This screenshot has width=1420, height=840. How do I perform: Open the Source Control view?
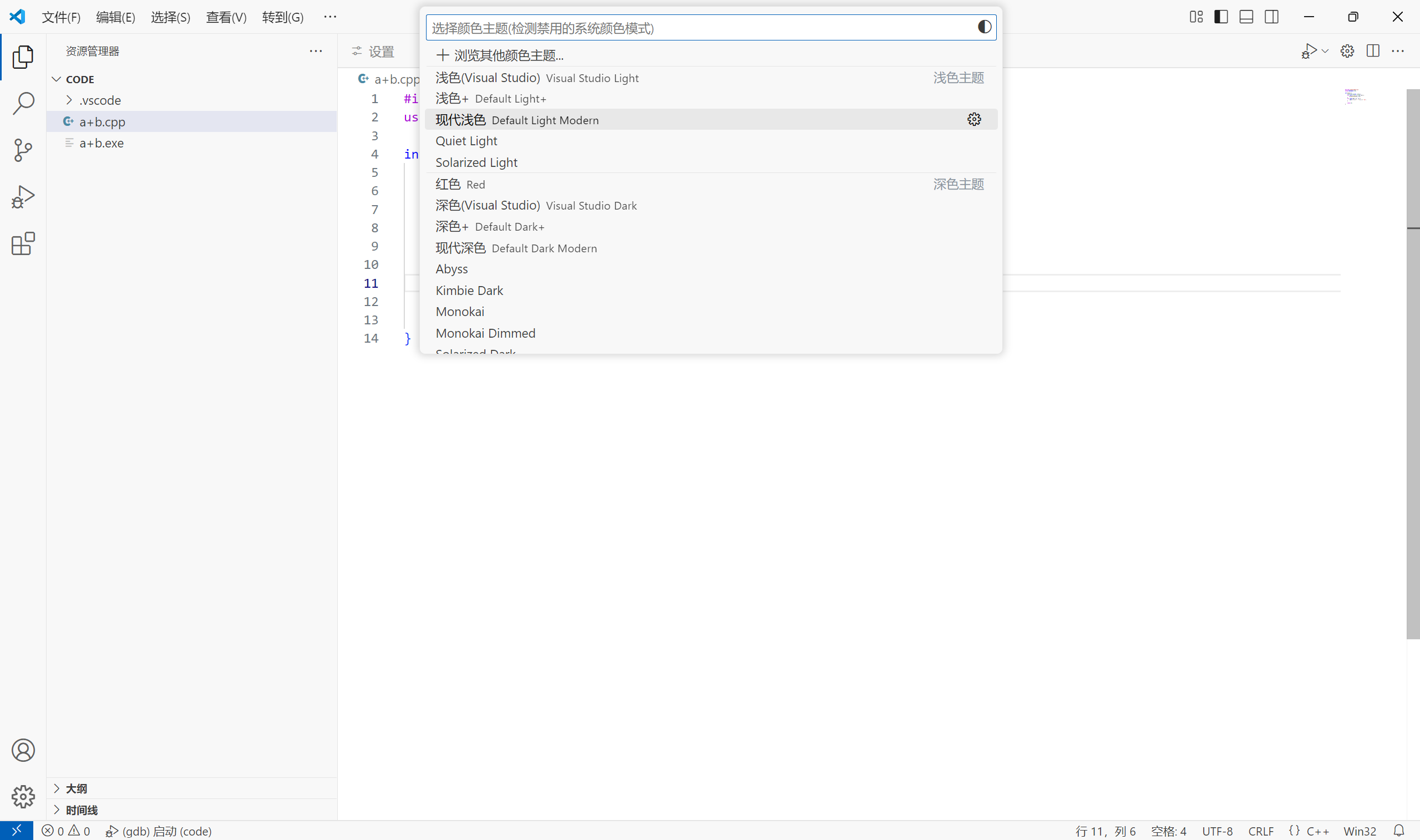[23, 150]
